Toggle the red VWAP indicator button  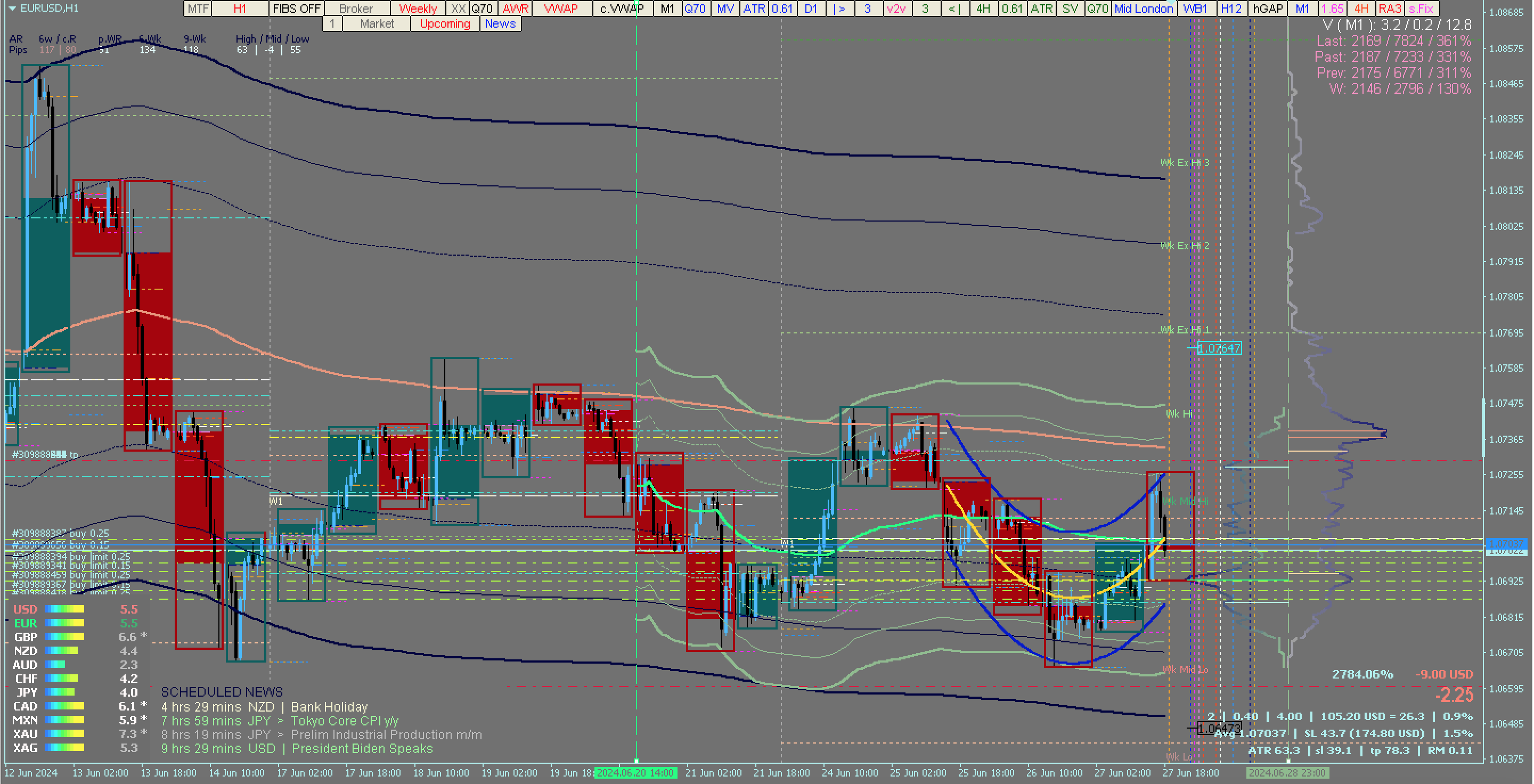coord(560,9)
